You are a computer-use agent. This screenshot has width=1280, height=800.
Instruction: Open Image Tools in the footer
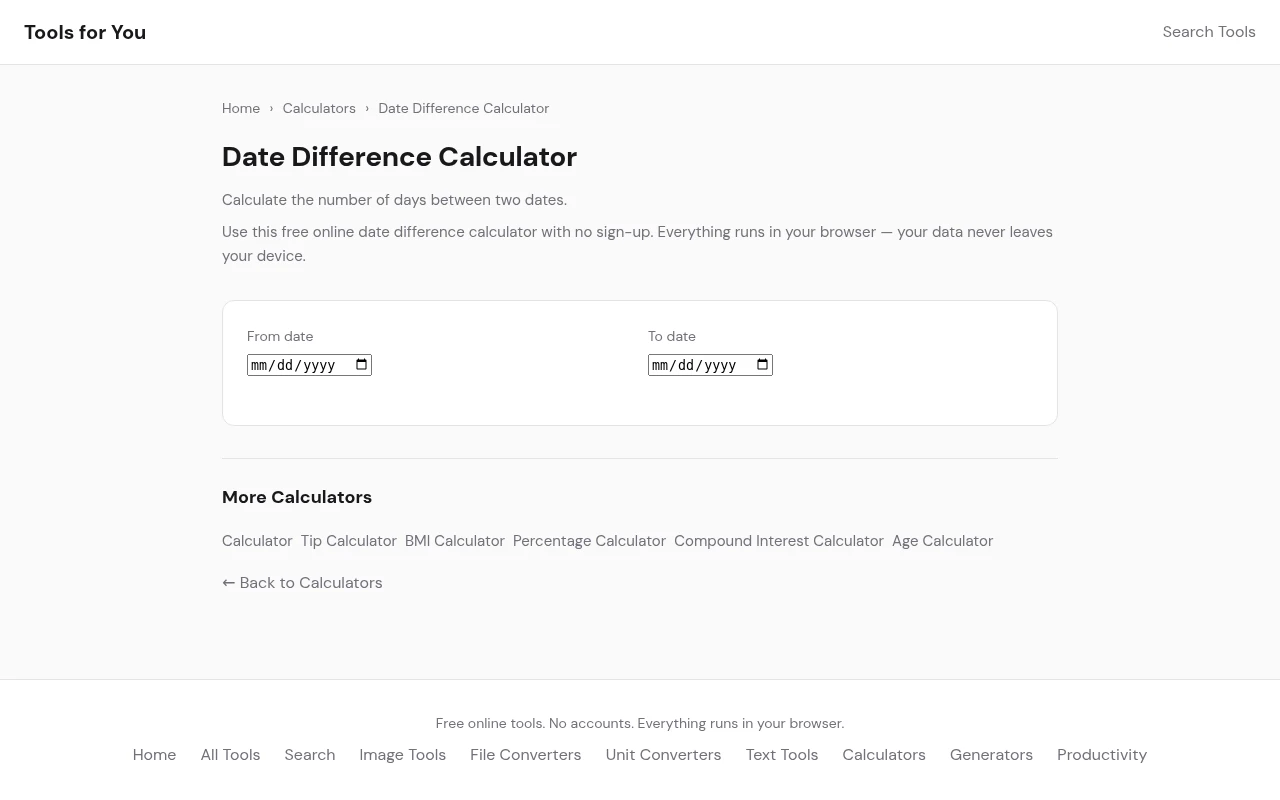[402, 755]
